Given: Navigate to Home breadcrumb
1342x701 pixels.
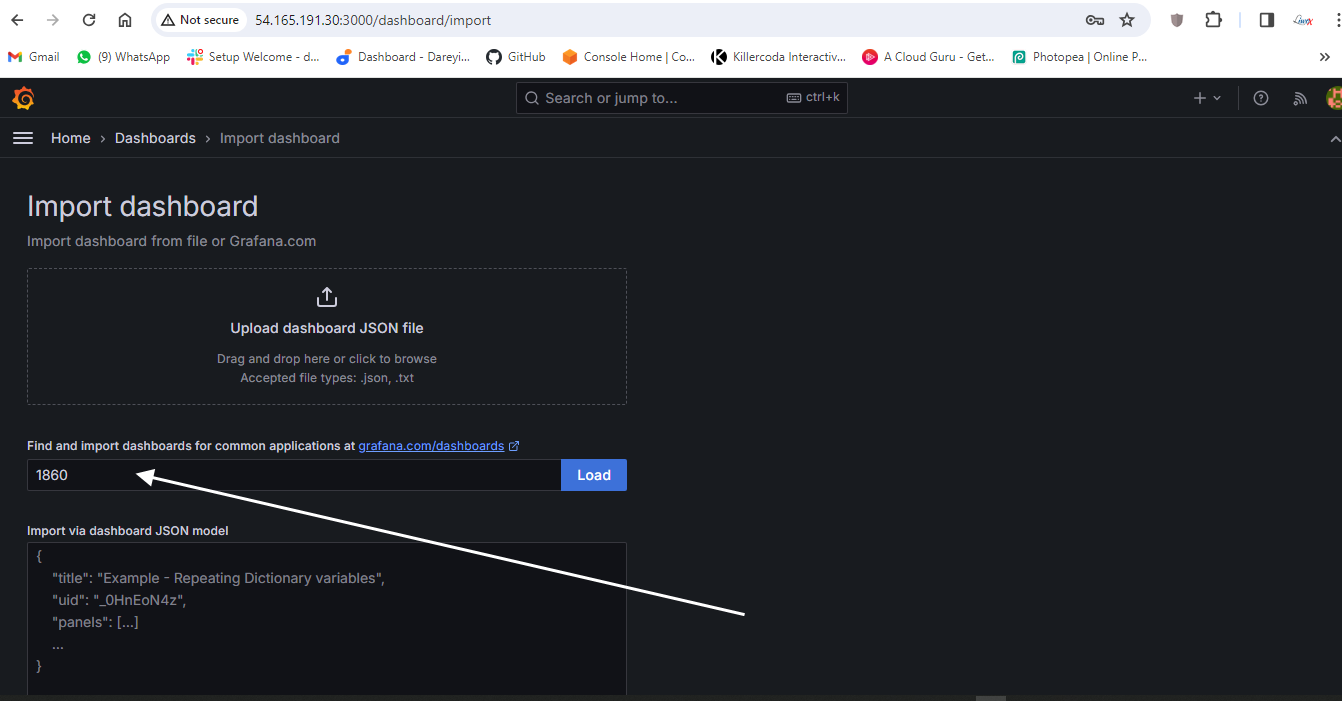Looking at the screenshot, I should pos(71,138).
